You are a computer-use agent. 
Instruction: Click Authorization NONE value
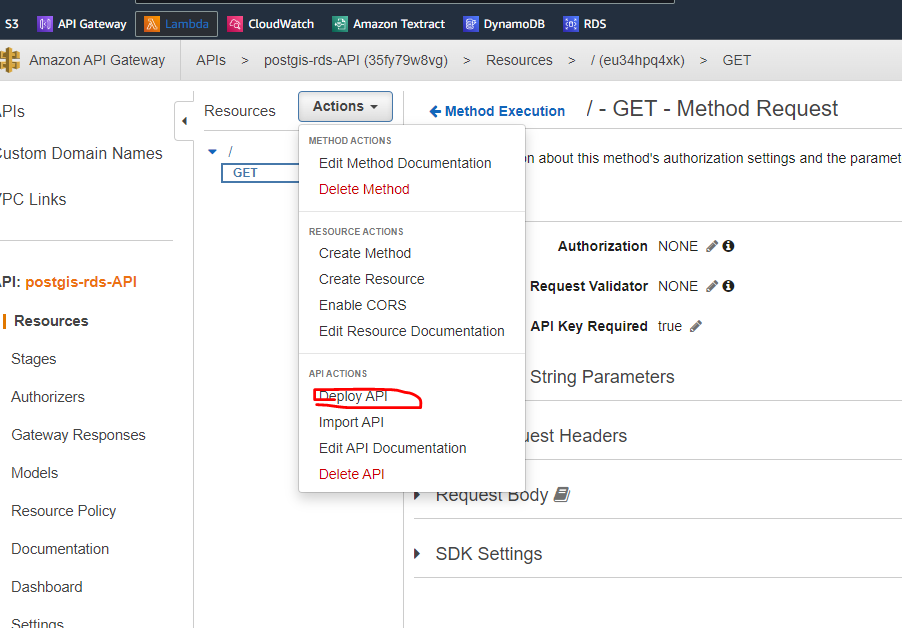tap(678, 246)
